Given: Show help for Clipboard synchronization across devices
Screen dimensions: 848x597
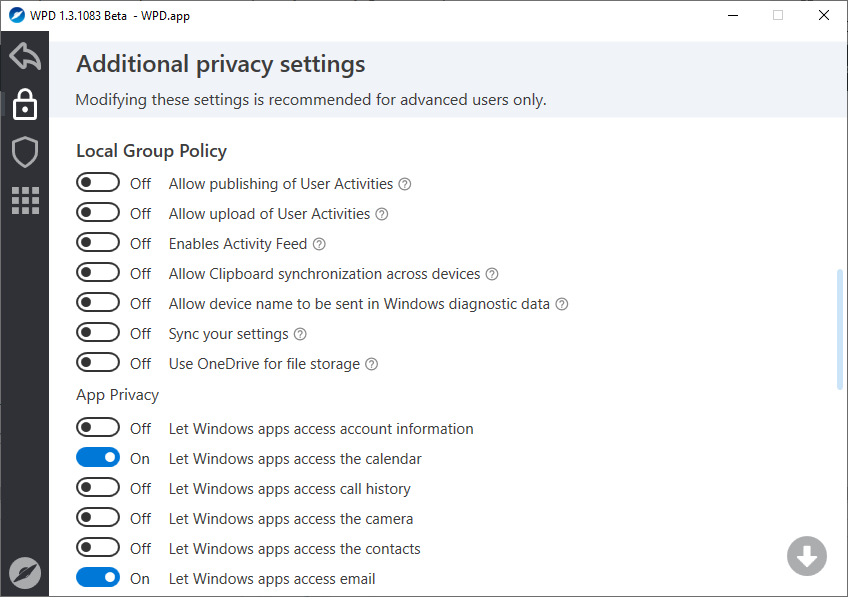Looking at the screenshot, I should coord(491,274).
